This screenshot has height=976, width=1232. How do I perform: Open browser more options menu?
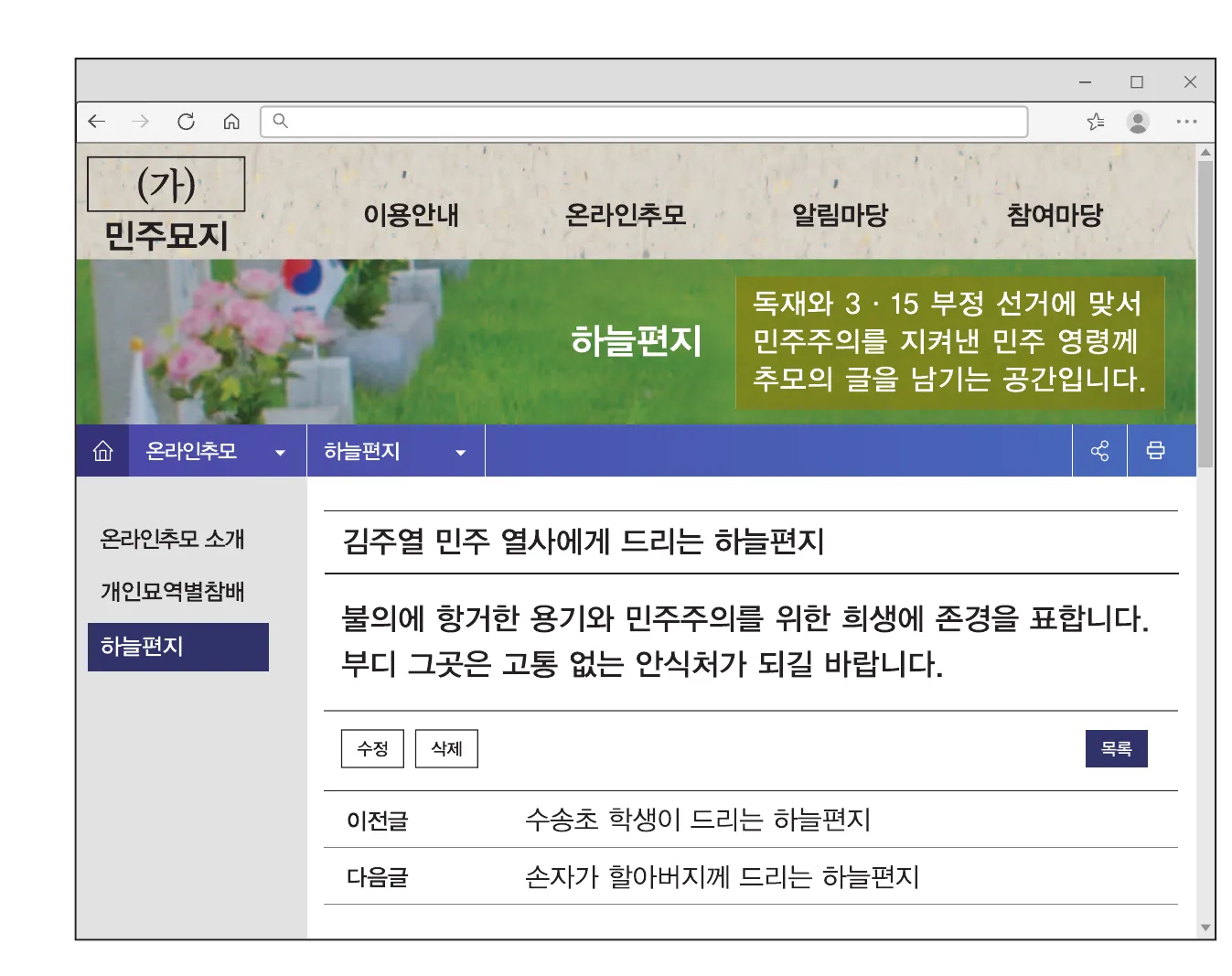coord(1186,122)
